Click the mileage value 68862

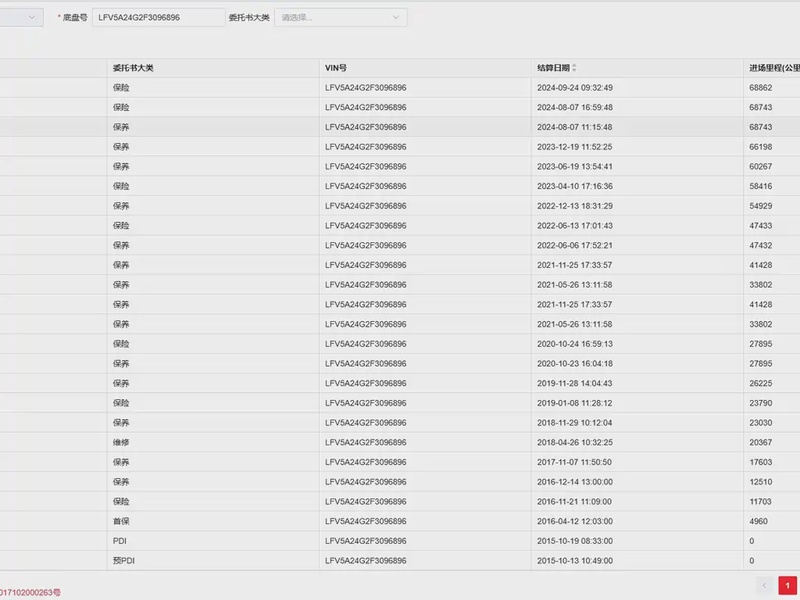click(760, 88)
